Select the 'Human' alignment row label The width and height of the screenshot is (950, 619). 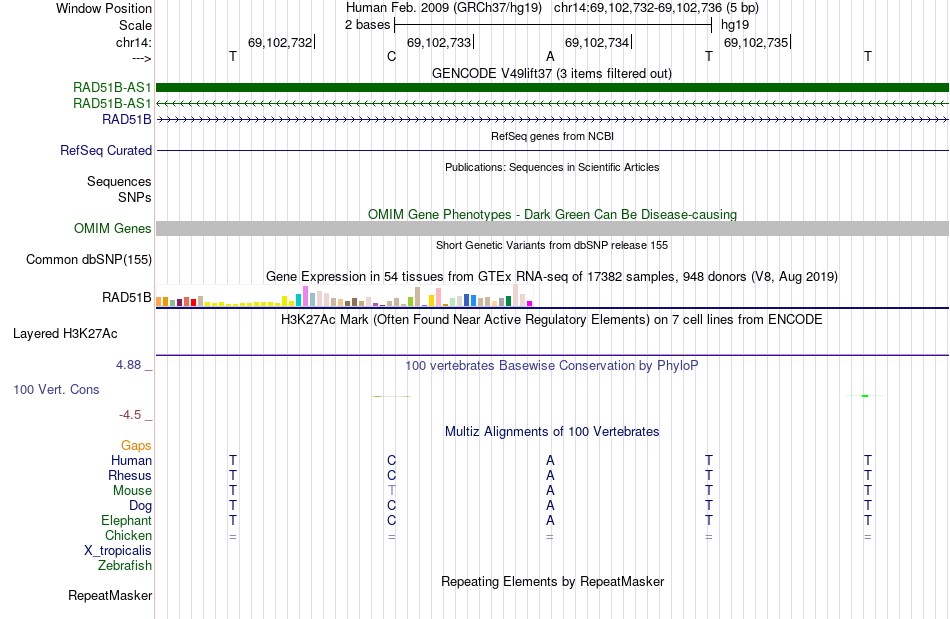(131, 460)
